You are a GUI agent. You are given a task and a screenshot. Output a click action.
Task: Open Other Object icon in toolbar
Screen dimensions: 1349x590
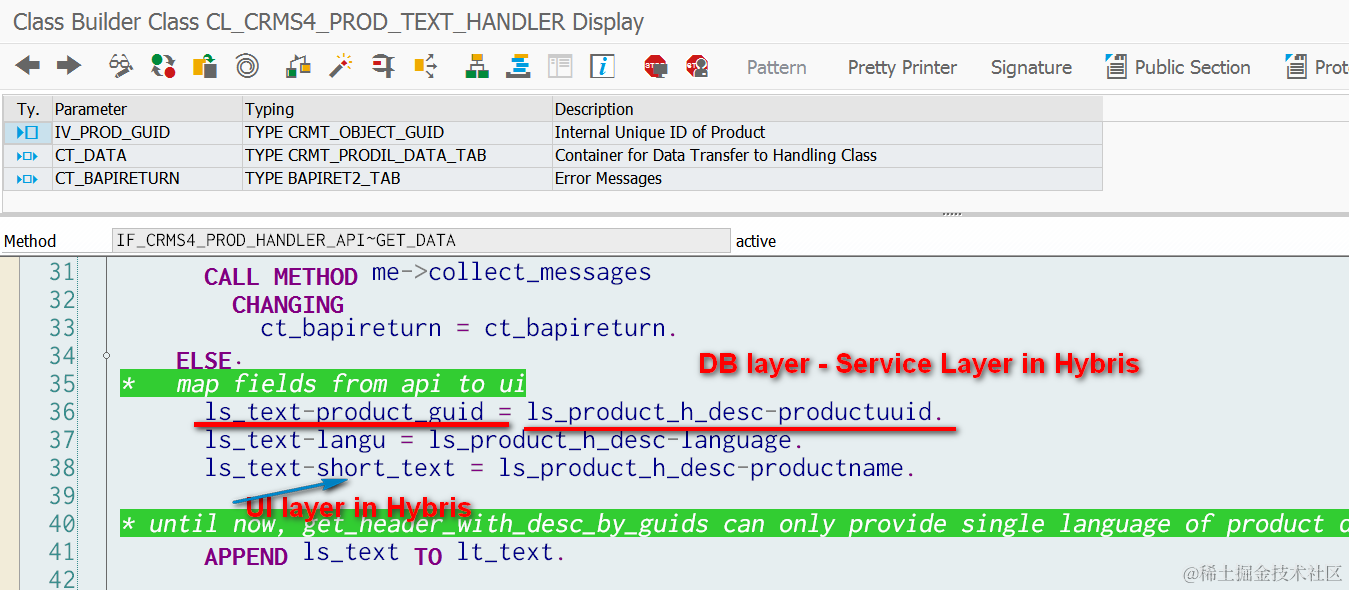pyautogui.click(x=205, y=67)
